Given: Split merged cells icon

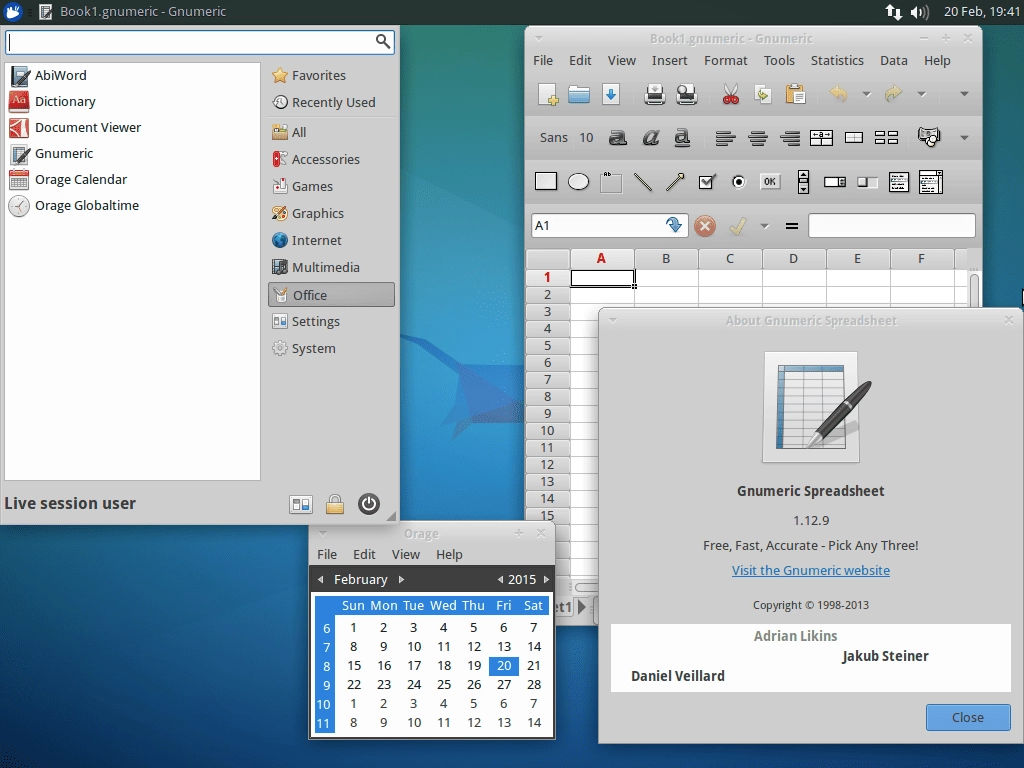Looking at the screenshot, I should pyautogui.click(x=886, y=137).
